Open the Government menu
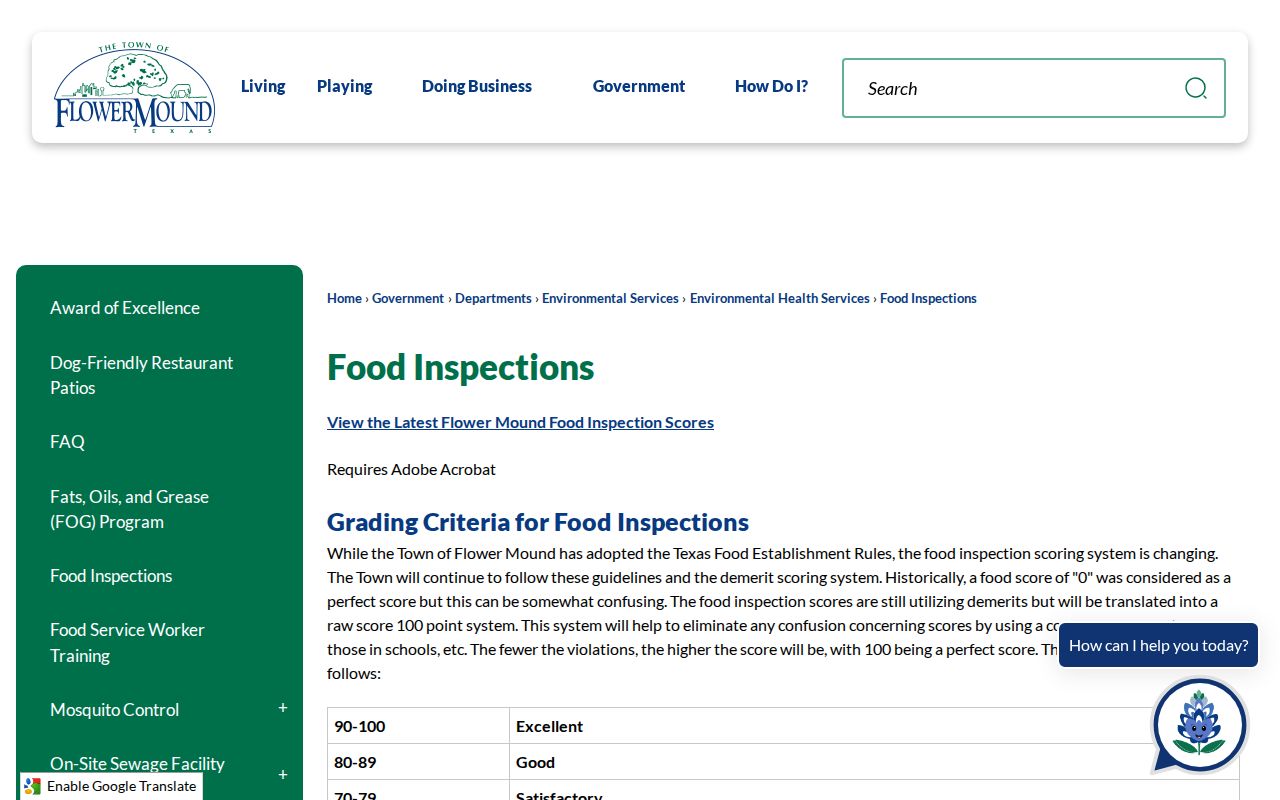Viewport: 1280px width, 800px height. [639, 86]
